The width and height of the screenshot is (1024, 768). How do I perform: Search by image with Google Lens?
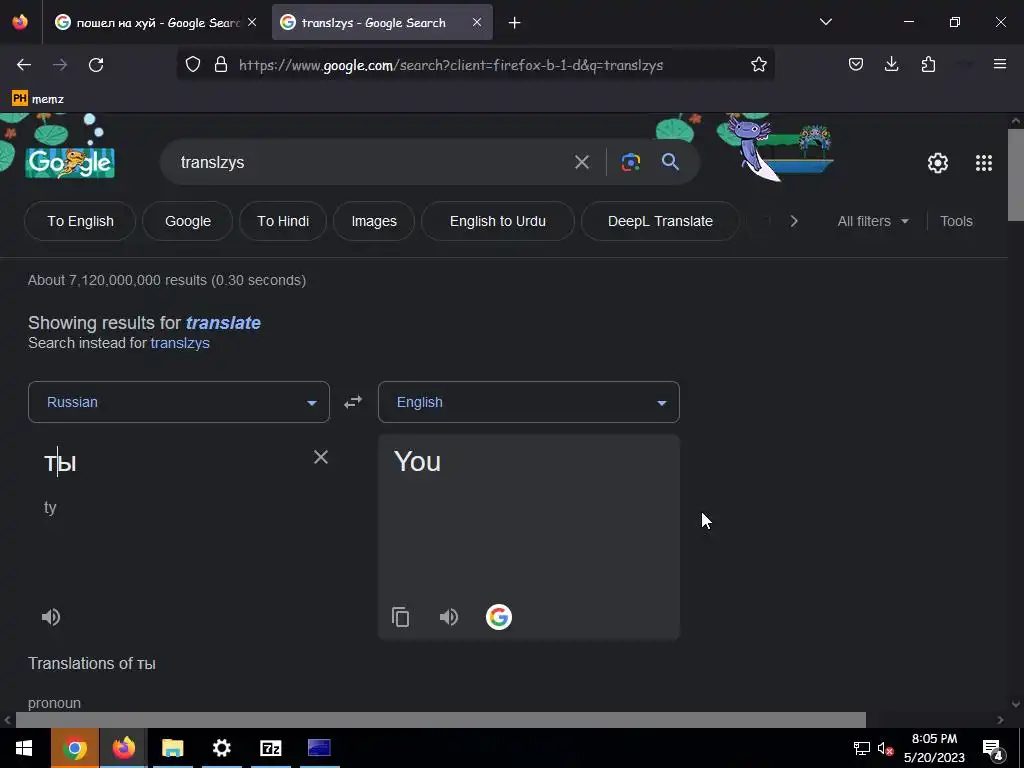(x=630, y=162)
